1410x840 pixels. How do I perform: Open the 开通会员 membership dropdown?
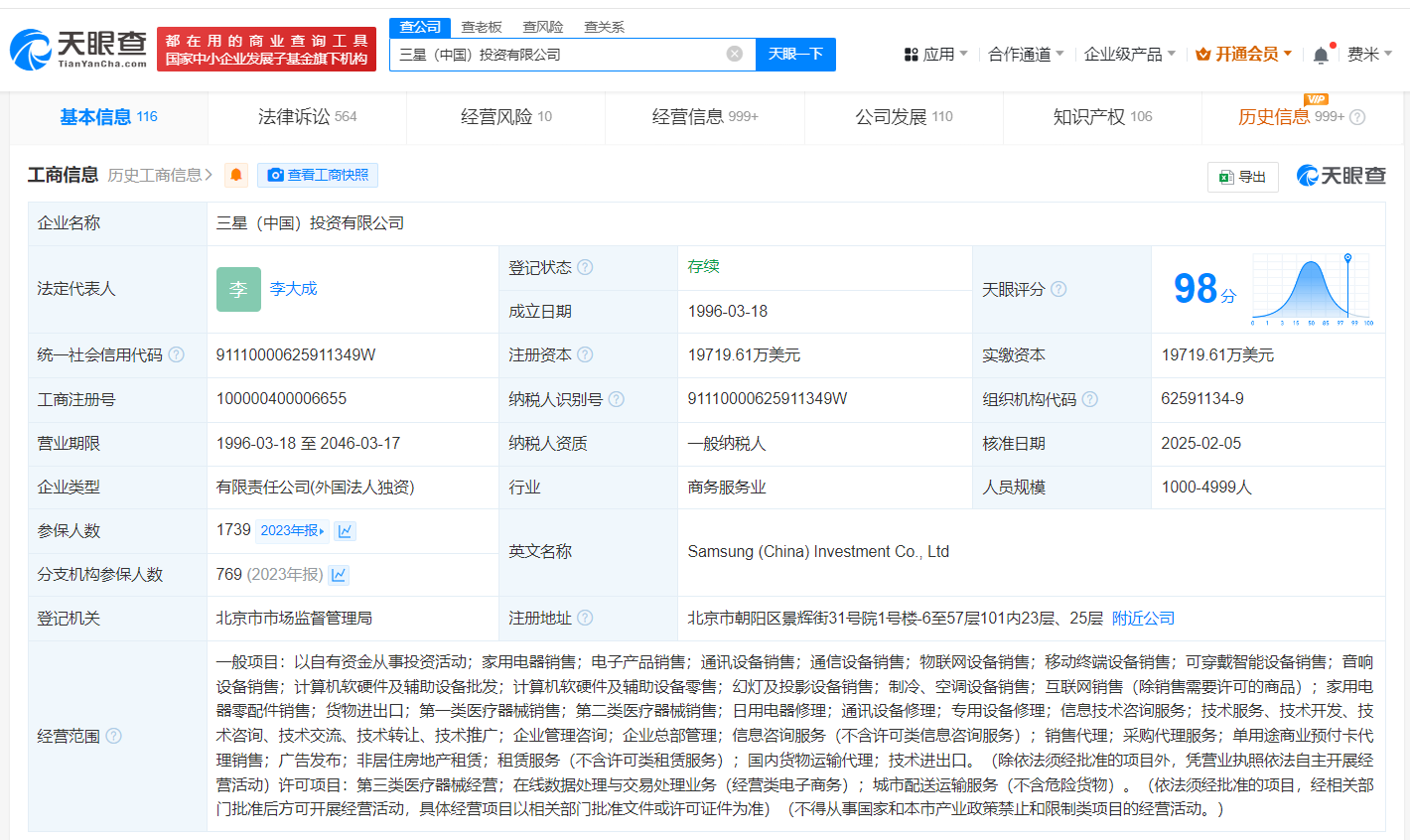click(x=1244, y=54)
